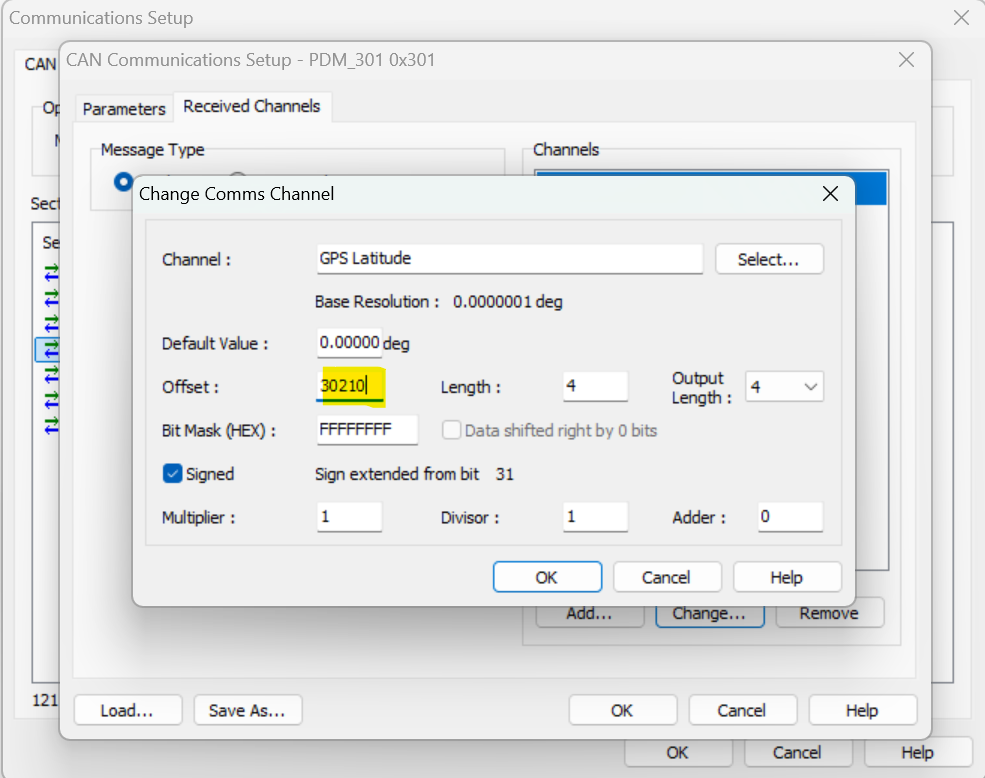Click the Load... button

pos(127,711)
